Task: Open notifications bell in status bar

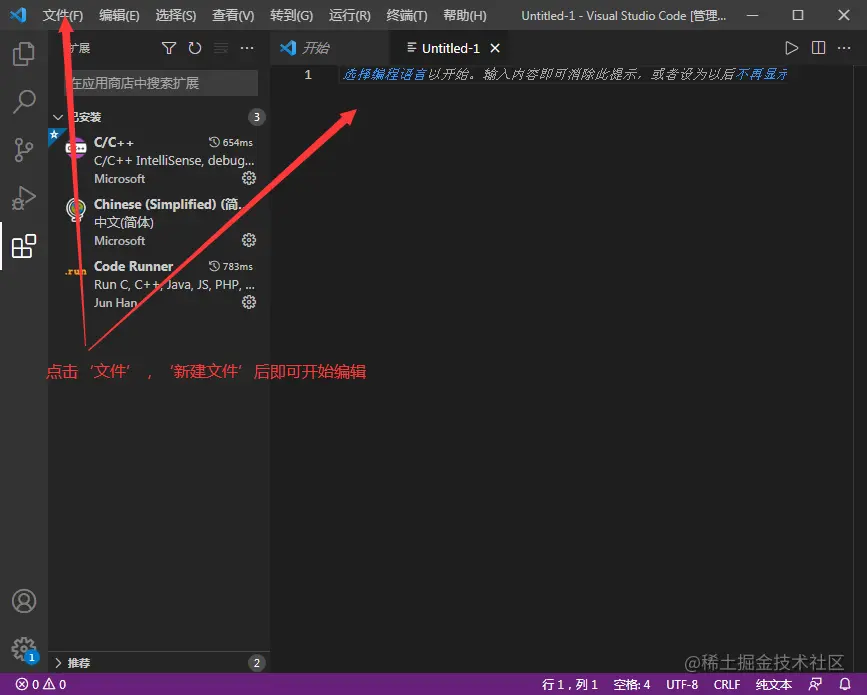Action: point(845,684)
